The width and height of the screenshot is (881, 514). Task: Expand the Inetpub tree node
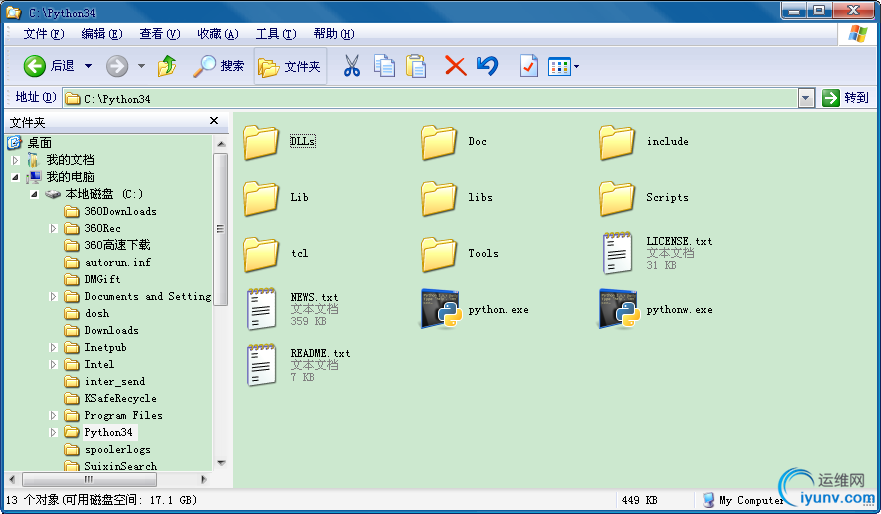54,348
